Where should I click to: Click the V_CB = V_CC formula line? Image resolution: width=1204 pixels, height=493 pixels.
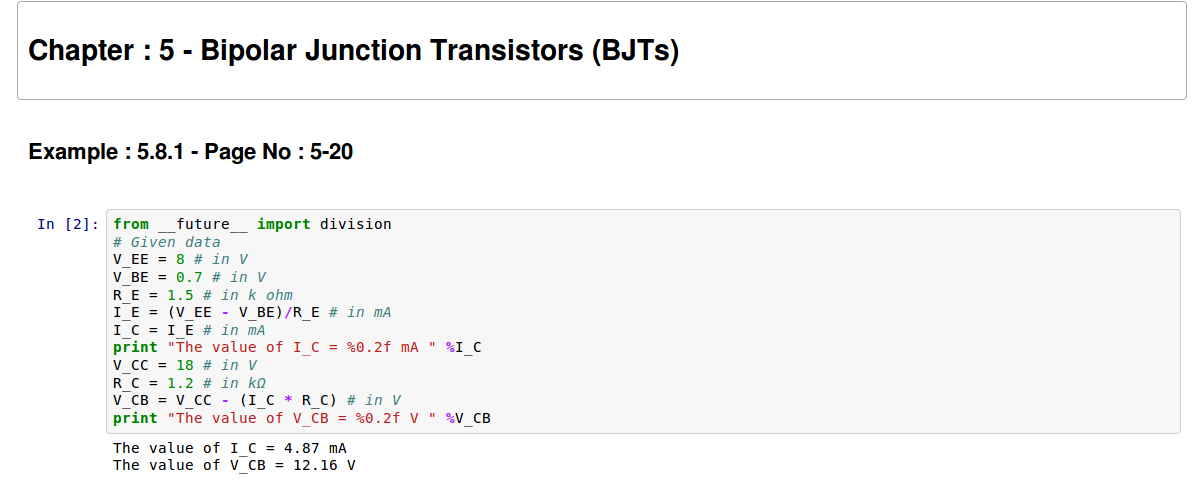(x=256, y=400)
